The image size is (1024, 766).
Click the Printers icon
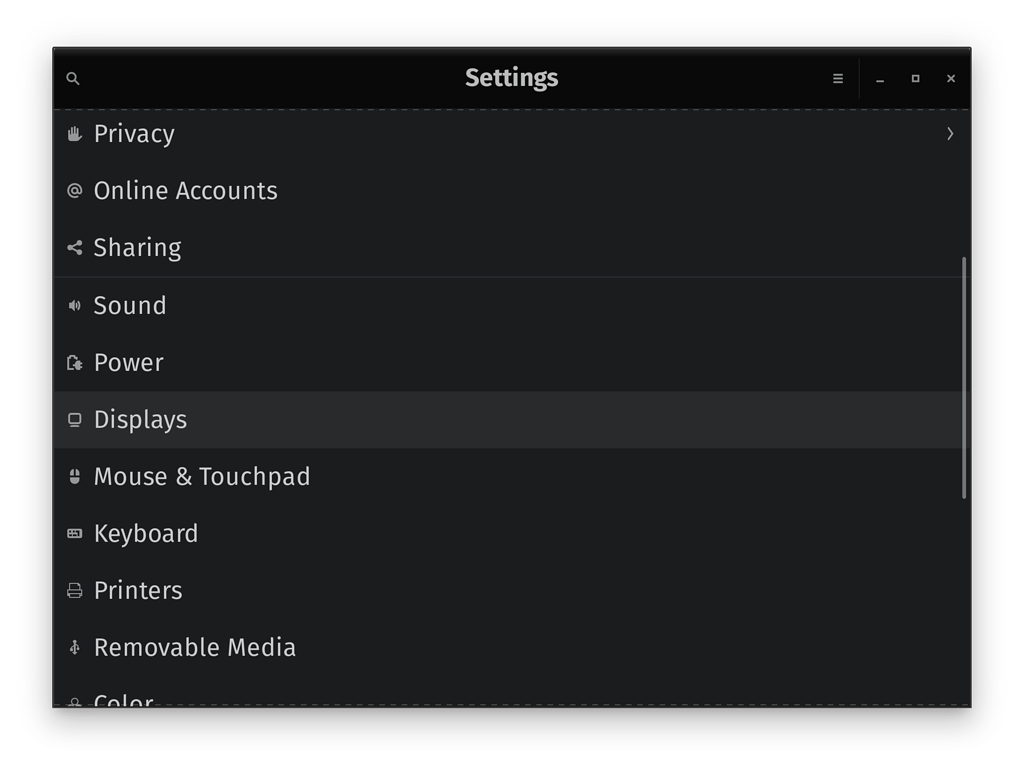coord(74,591)
